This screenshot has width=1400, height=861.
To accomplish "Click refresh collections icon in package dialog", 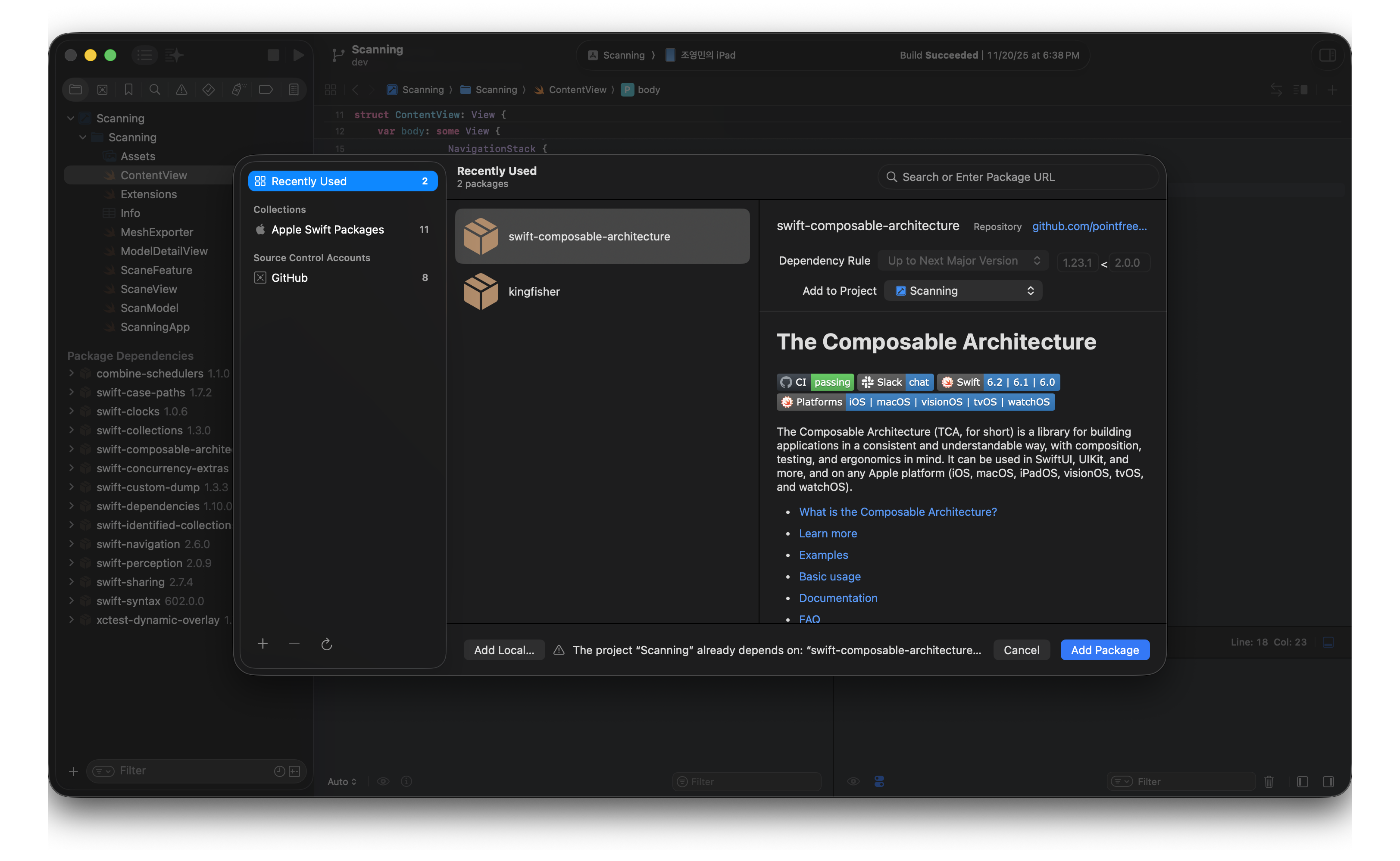I will coord(326,644).
